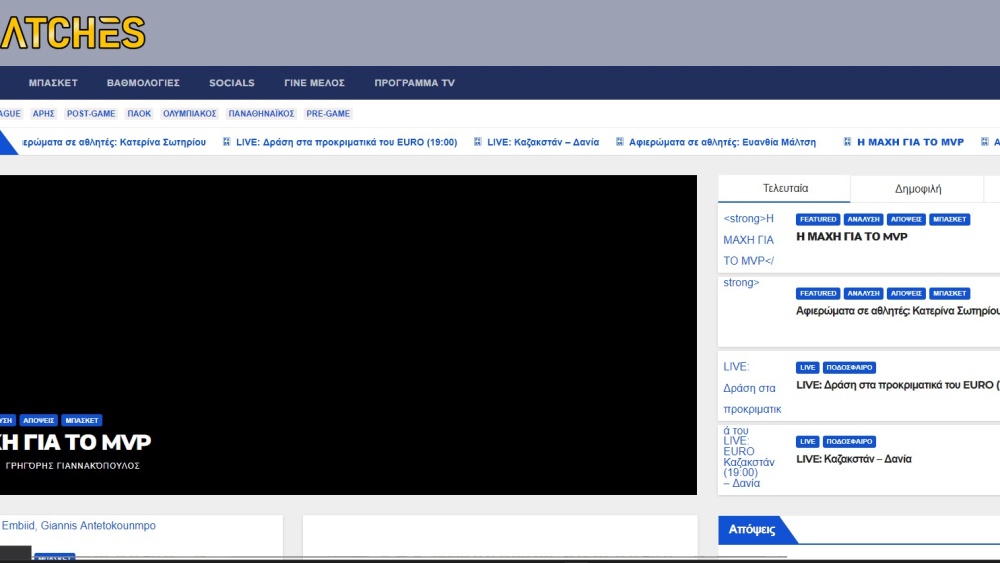
Task: Open ΠΡΟΓΡΑΜΜΑ TV in the navigation bar
Action: 414,83
